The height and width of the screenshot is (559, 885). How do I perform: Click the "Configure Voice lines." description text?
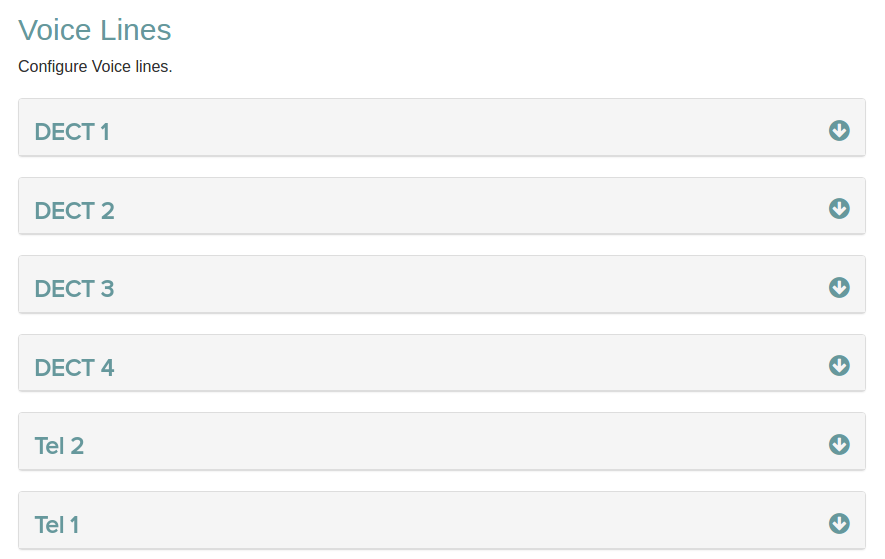pyautogui.click(x=95, y=68)
